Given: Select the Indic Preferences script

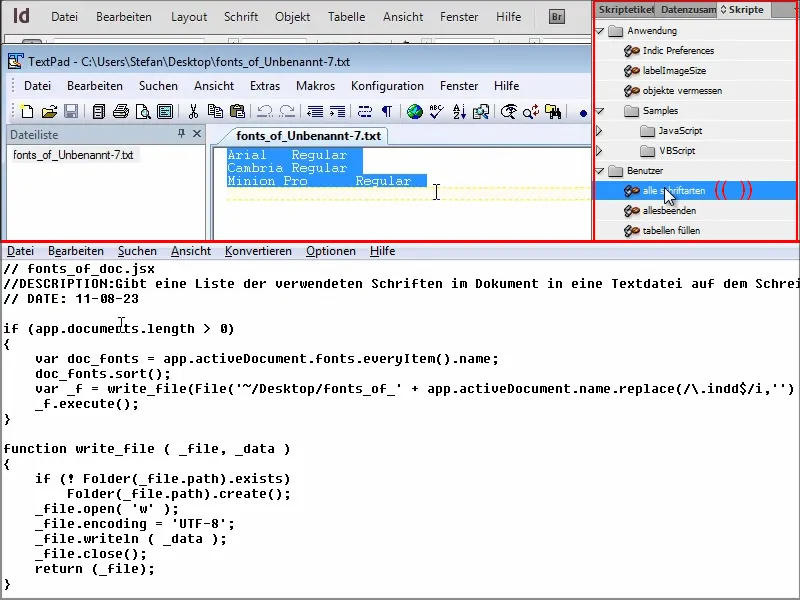Looking at the screenshot, I should [678, 51].
